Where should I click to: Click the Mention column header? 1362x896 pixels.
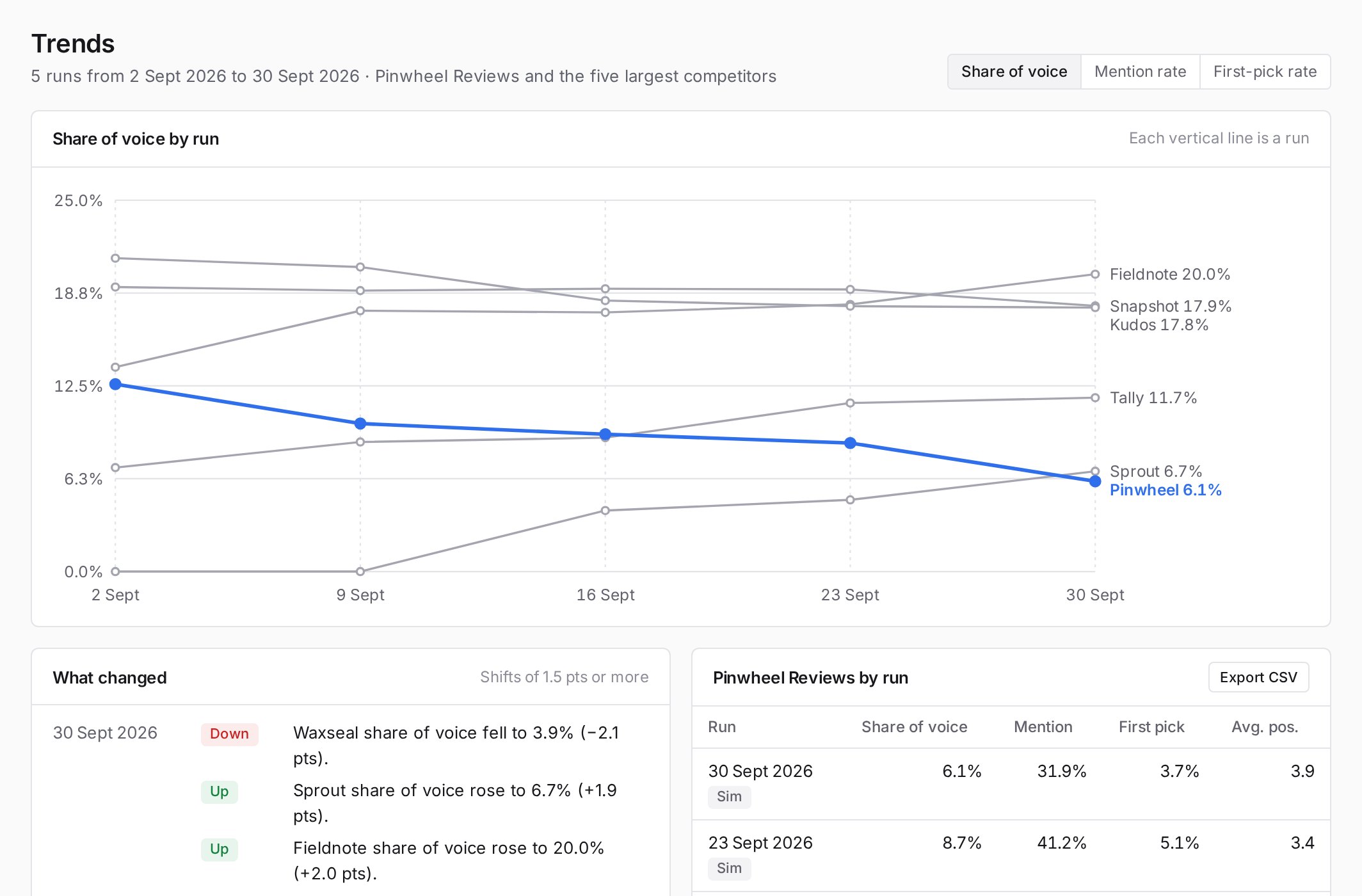point(1043,727)
